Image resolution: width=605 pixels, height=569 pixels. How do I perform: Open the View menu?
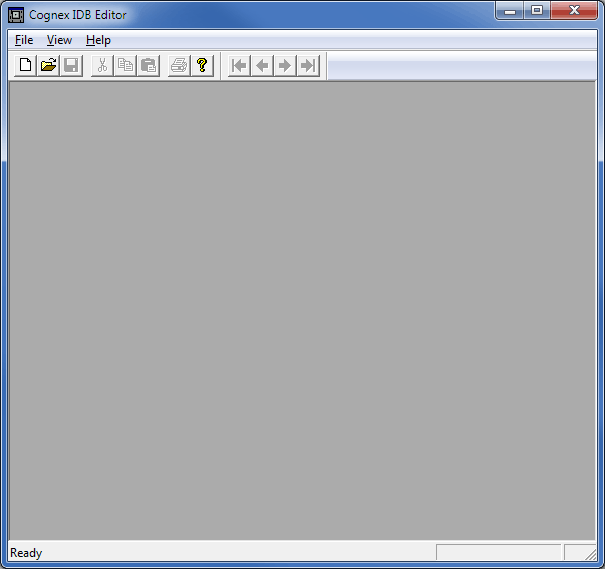point(59,40)
